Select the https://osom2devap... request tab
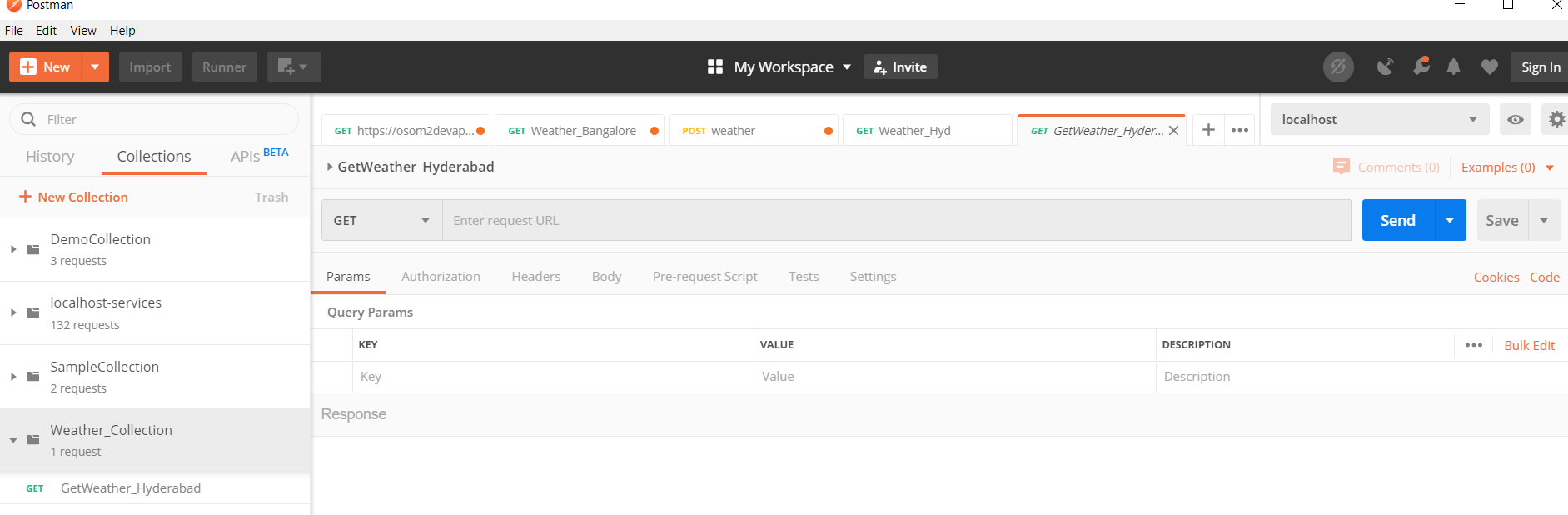Screen dimensions: 1568x515 click(x=406, y=131)
